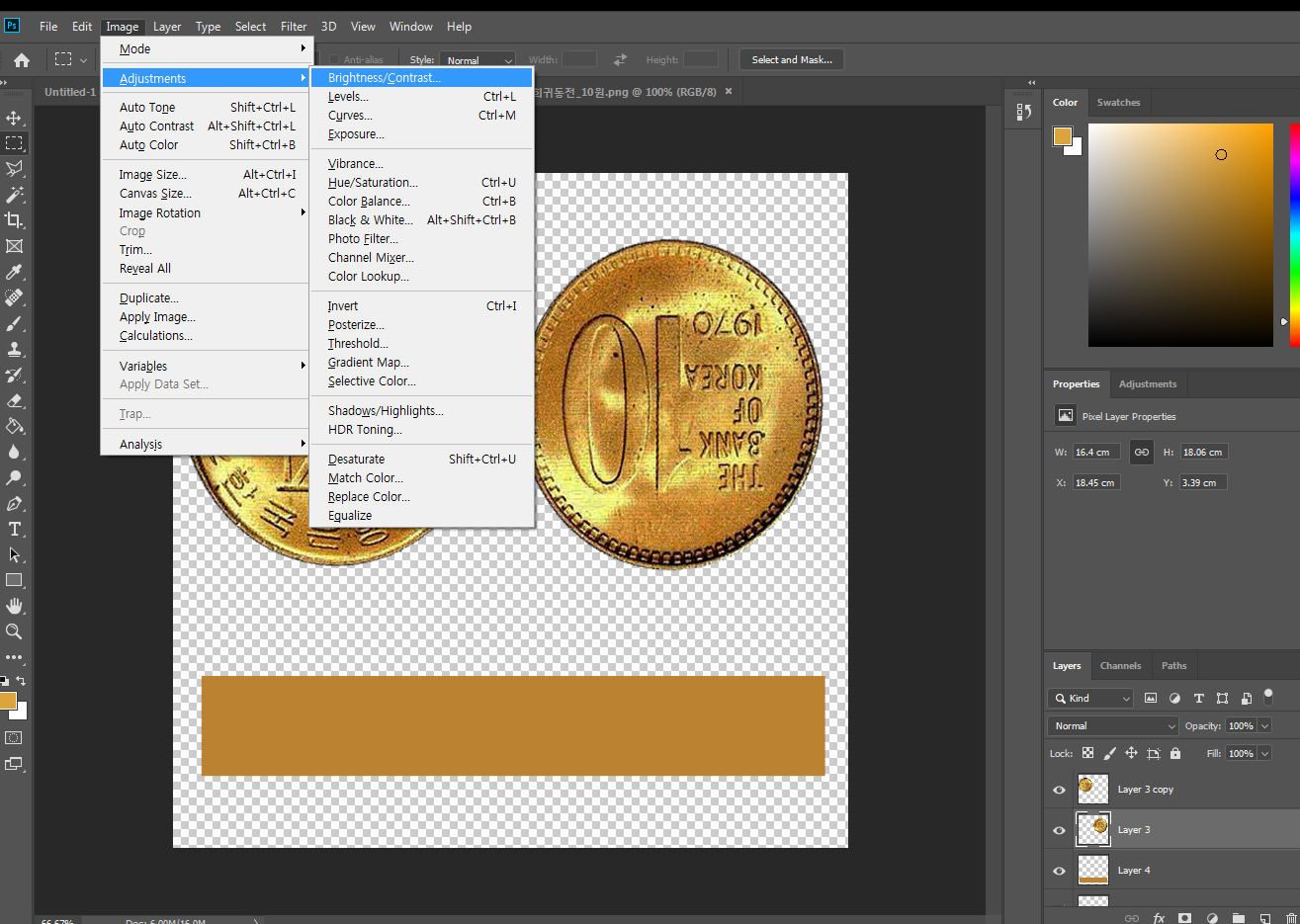The width and height of the screenshot is (1300, 924).
Task: Select the Hand tool
Action: point(14,606)
